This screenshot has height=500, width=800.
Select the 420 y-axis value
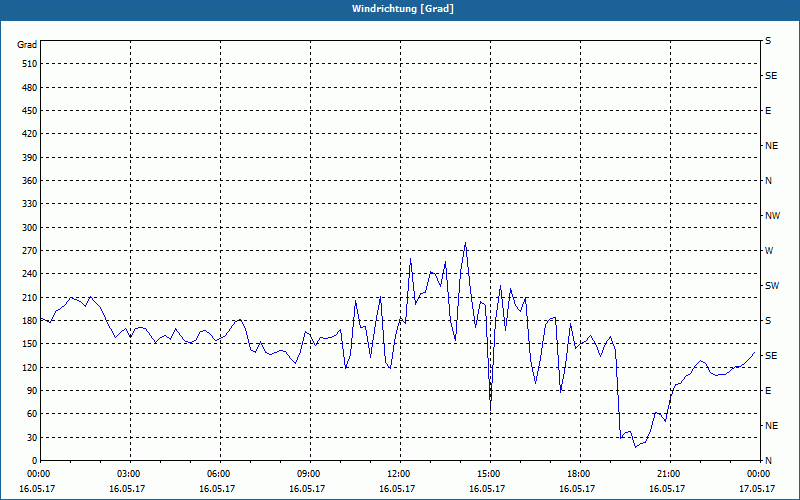click(x=29, y=134)
